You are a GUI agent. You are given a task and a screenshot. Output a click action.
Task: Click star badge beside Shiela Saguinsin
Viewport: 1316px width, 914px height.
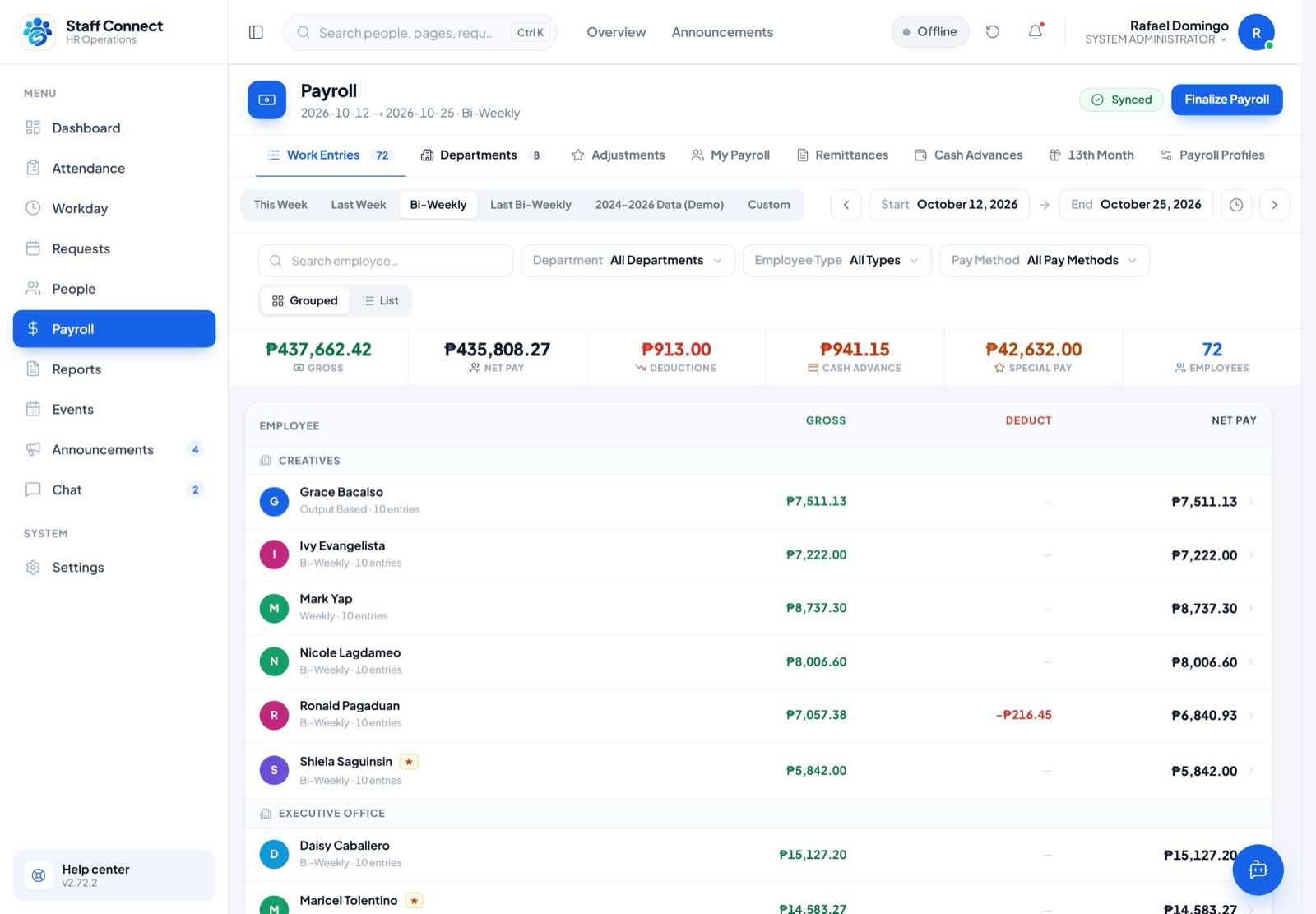[409, 762]
